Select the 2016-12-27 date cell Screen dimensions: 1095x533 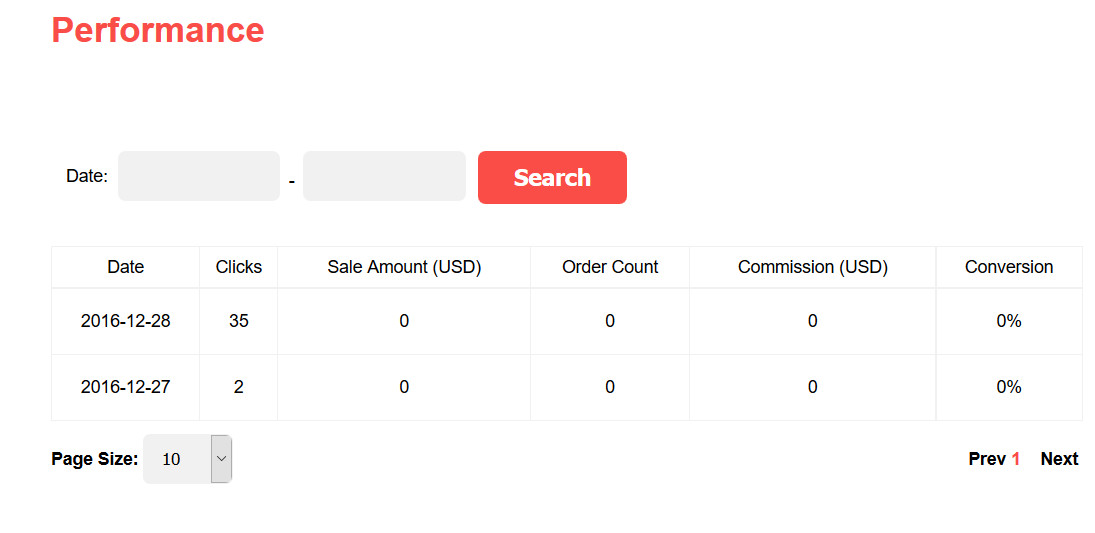pyautogui.click(x=126, y=387)
